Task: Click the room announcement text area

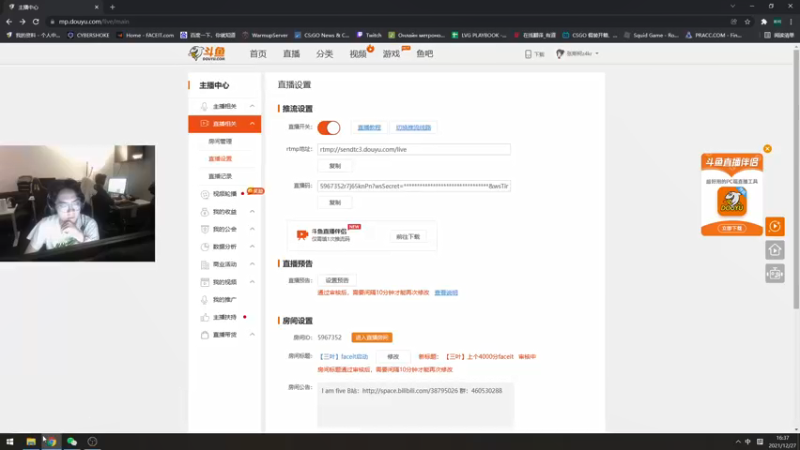Action: point(415,404)
